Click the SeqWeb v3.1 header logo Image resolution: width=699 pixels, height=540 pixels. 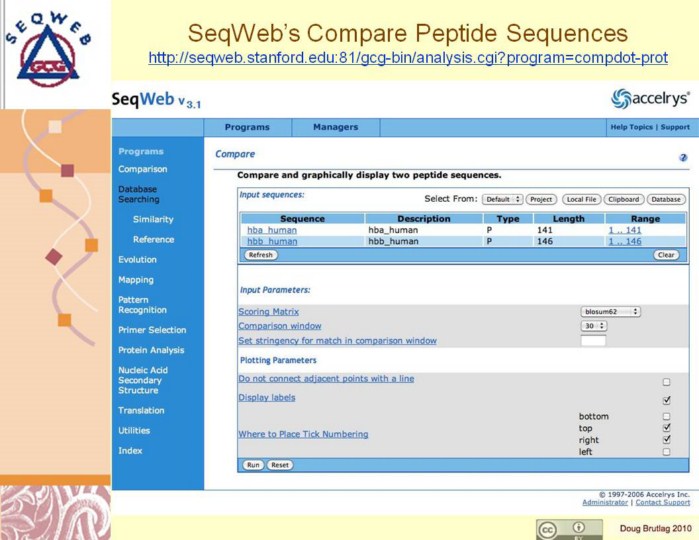pos(153,98)
